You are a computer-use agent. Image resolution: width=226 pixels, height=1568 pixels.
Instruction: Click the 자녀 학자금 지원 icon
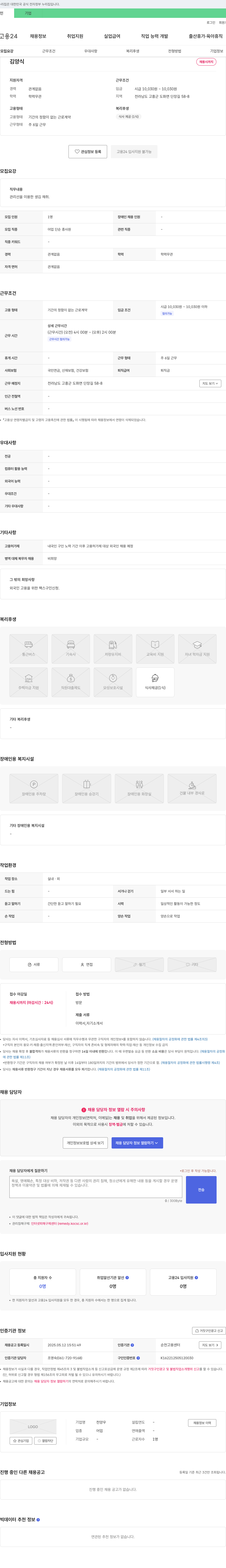point(197,649)
